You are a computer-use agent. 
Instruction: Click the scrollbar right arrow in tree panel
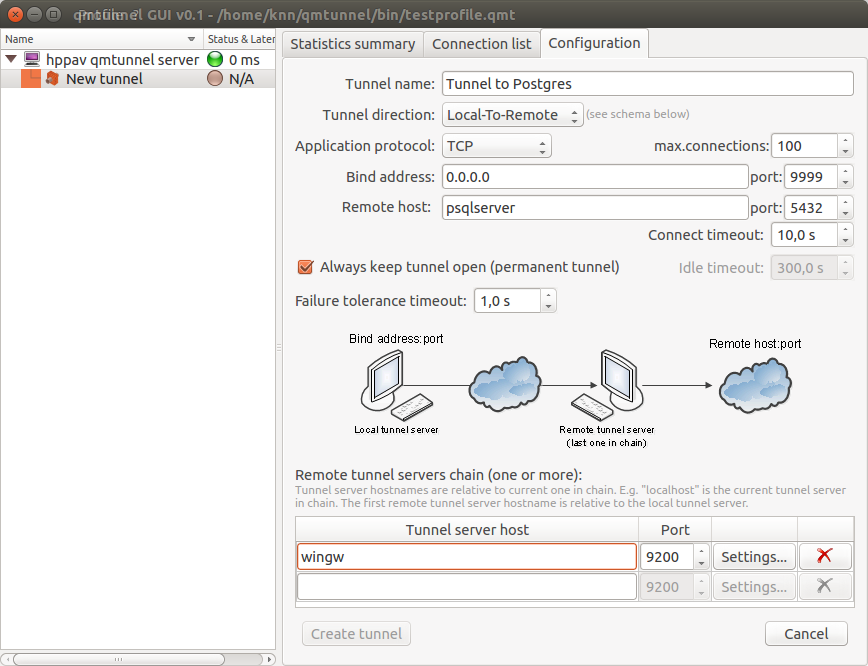click(270, 659)
